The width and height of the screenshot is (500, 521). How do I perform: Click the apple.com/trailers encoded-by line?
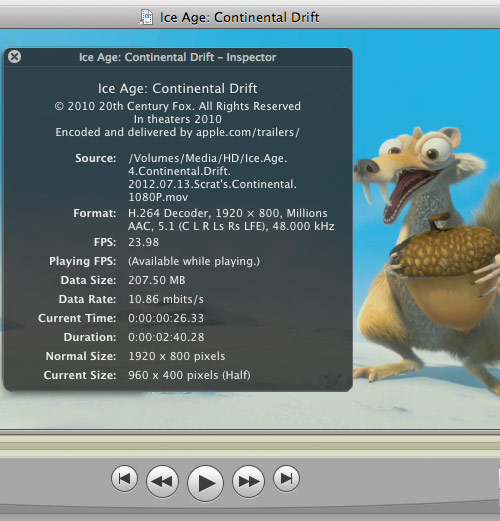[x=178, y=132]
